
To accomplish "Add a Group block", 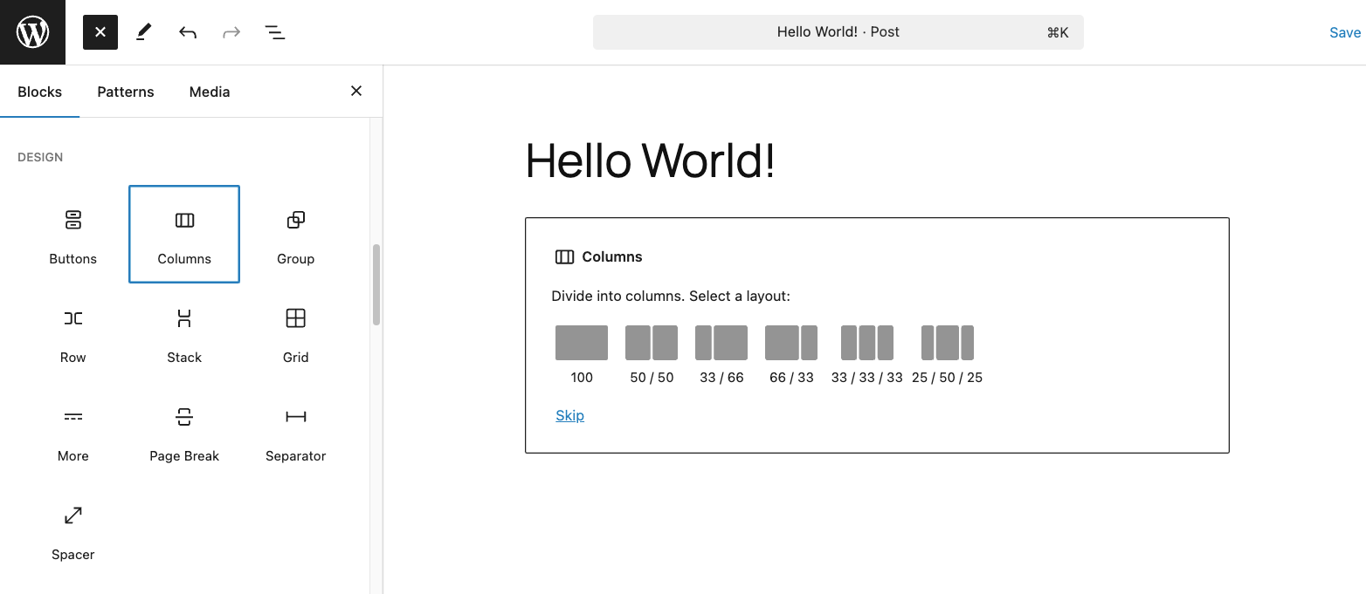I will (294, 233).
